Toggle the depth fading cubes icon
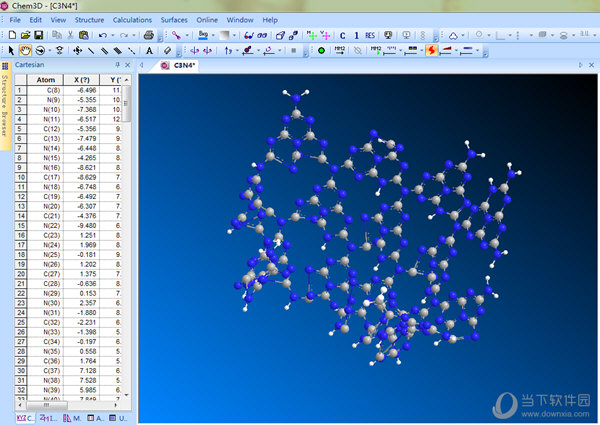 click(x=293, y=35)
